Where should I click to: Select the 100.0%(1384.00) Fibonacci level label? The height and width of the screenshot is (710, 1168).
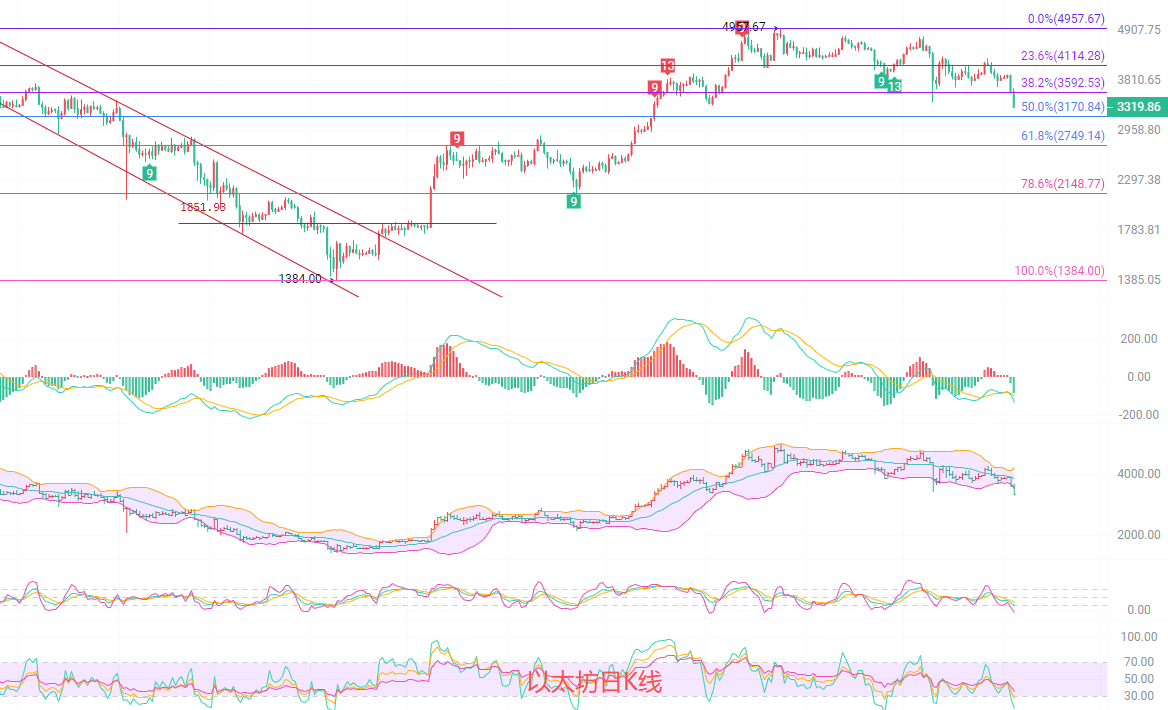coord(1059,271)
